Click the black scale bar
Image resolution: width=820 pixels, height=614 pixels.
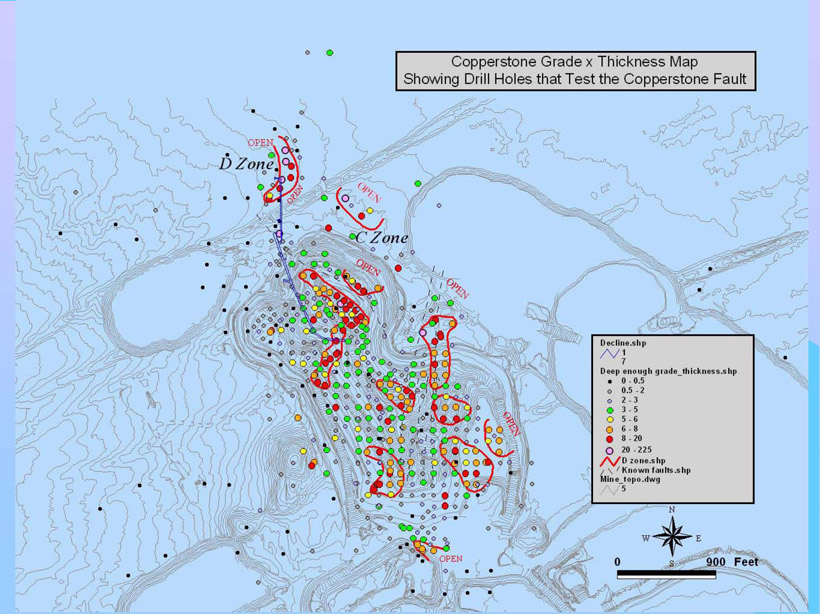tap(666, 574)
